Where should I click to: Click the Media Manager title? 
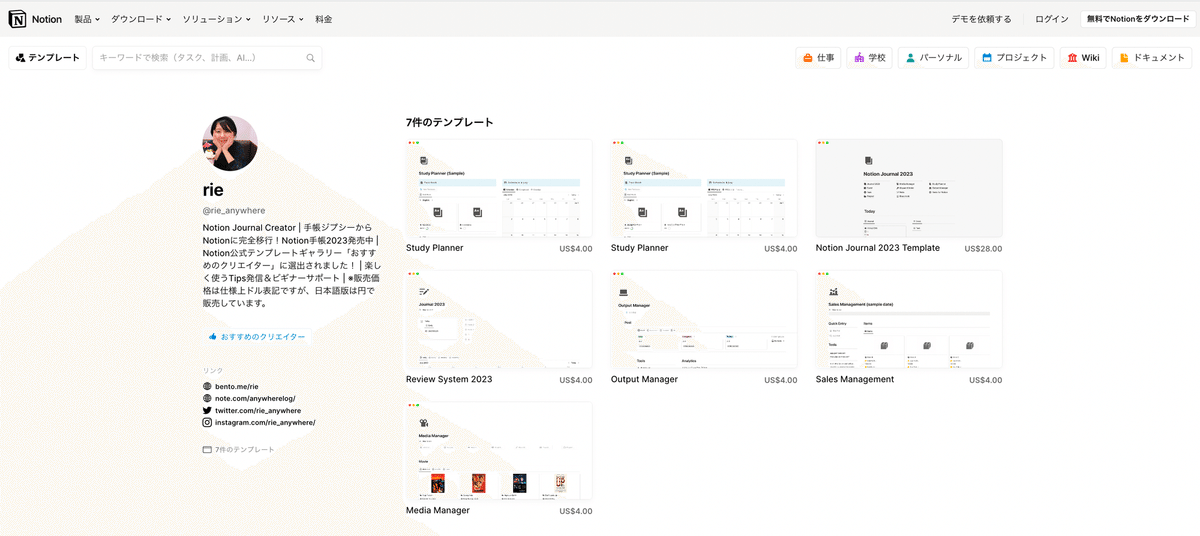(438, 510)
